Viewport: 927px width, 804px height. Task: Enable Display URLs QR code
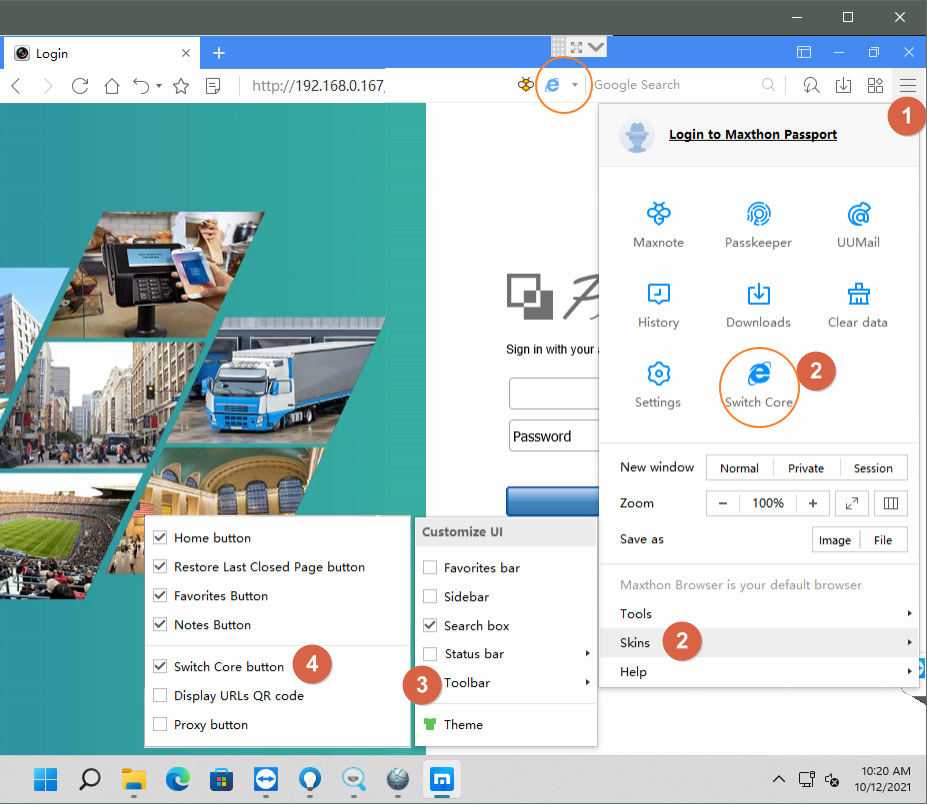click(160, 696)
